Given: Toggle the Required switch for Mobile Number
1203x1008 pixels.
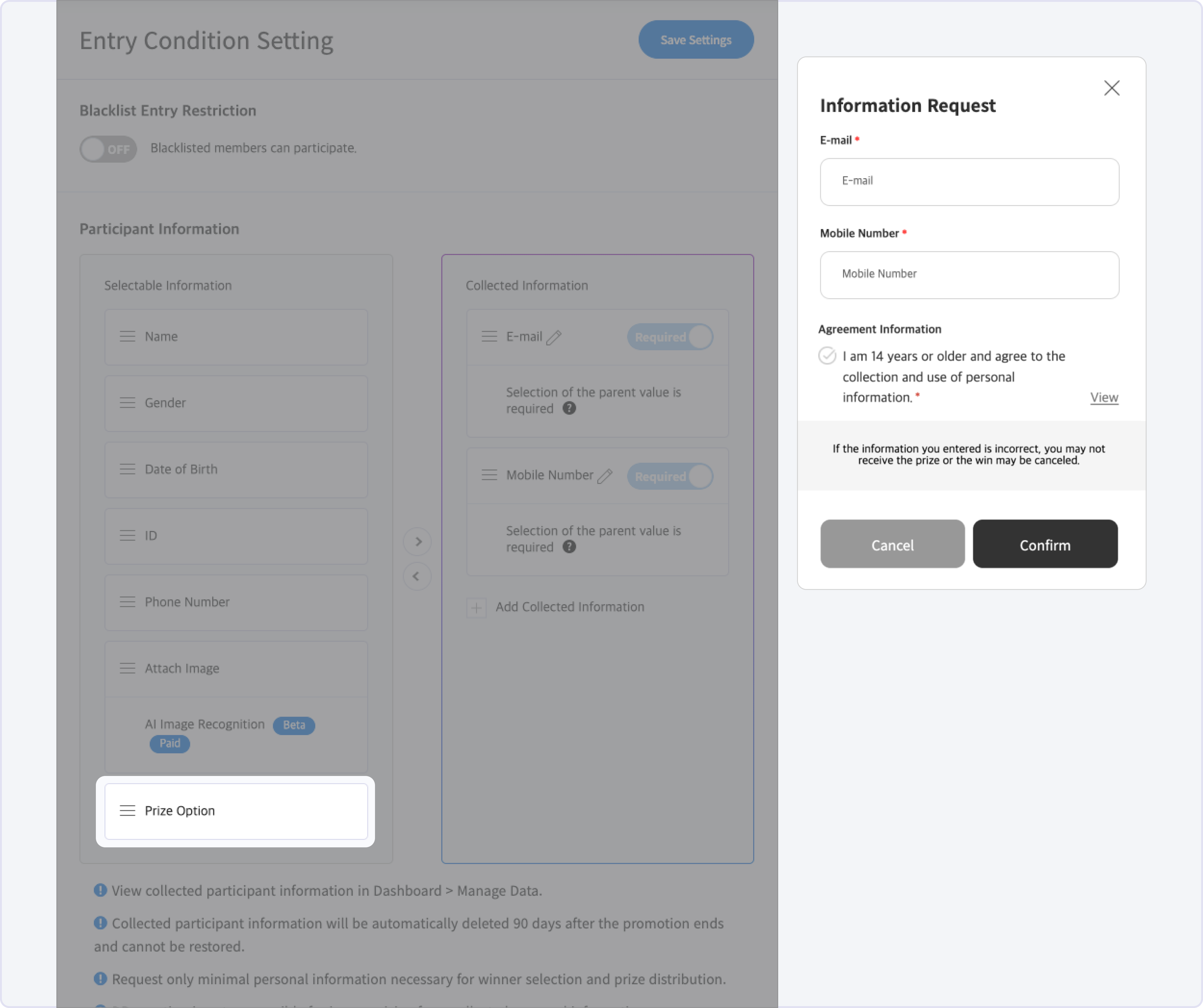Looking at the screenshot, I should pos(670,476).
